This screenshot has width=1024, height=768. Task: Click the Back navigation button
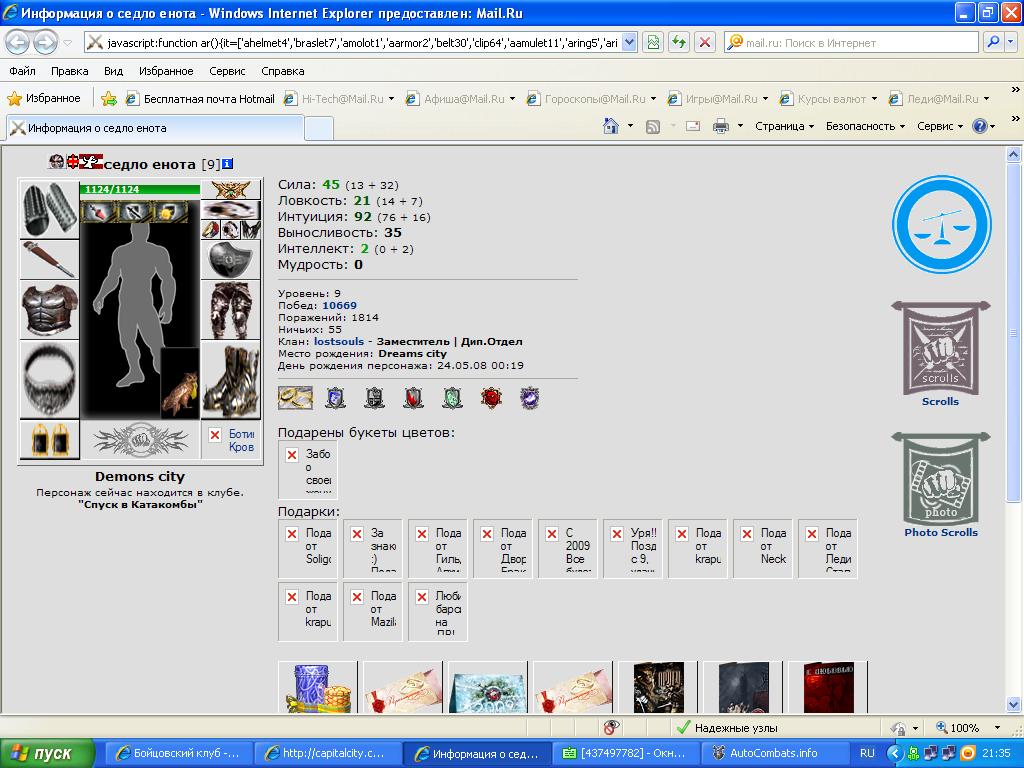tap(18, 42)
